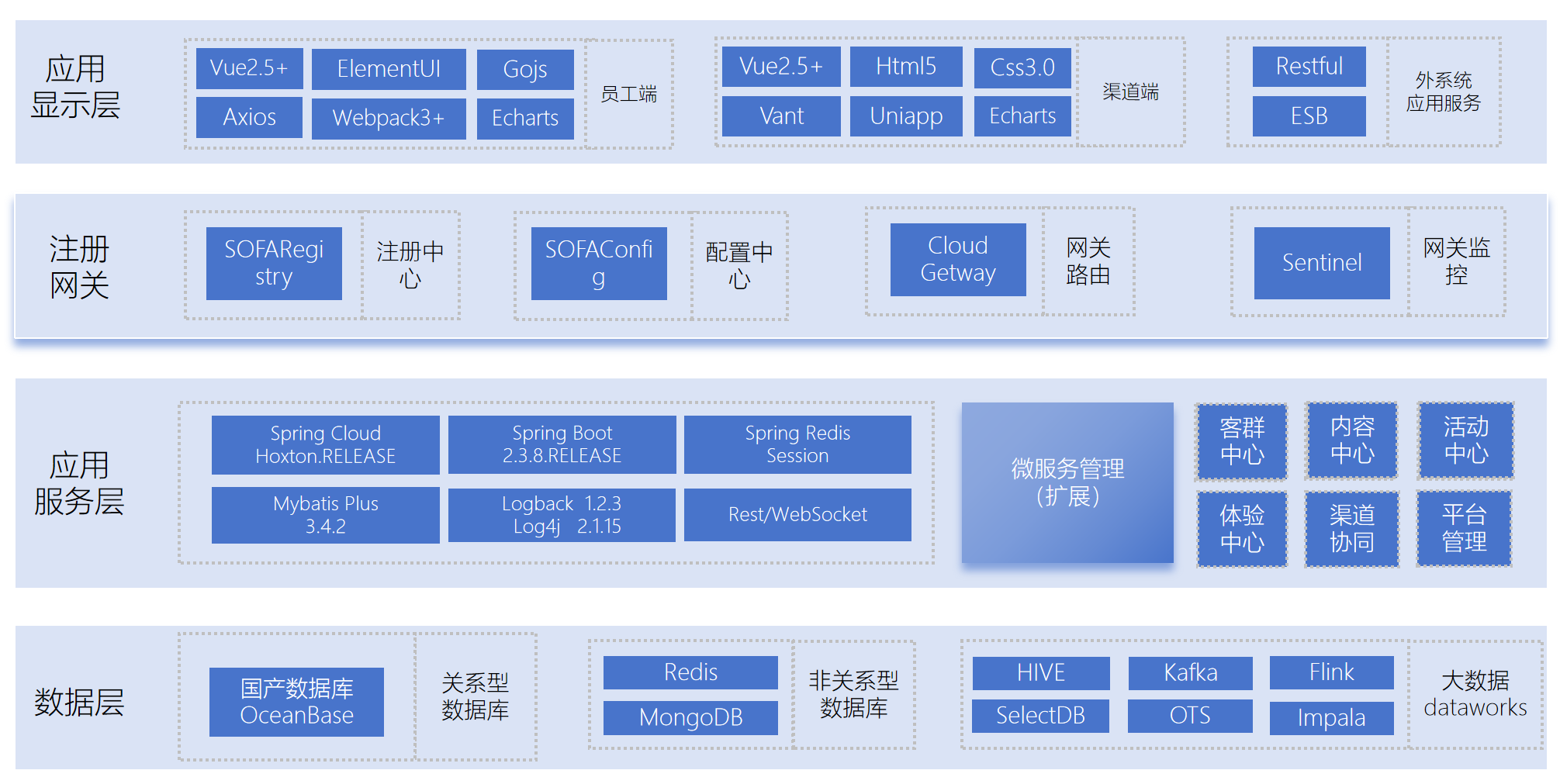This screenshot has height=784, width=1560.
Task: Click the 关系型数据库 label
Action: (476, 696)
